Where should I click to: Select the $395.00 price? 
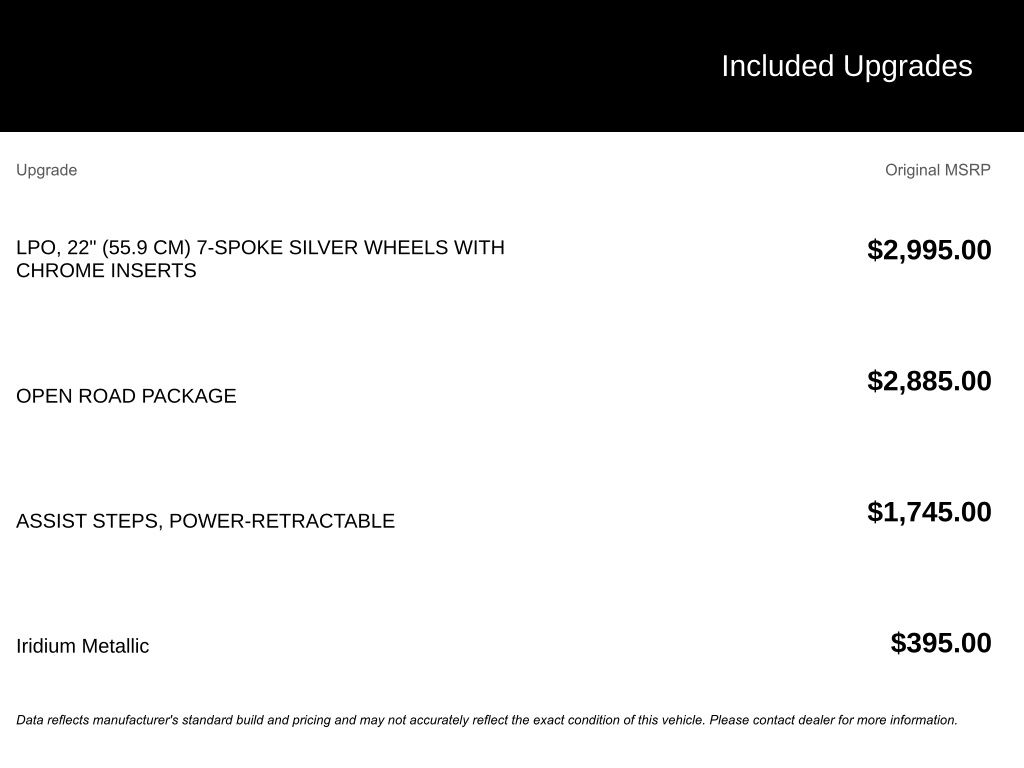tap(941, 643)
